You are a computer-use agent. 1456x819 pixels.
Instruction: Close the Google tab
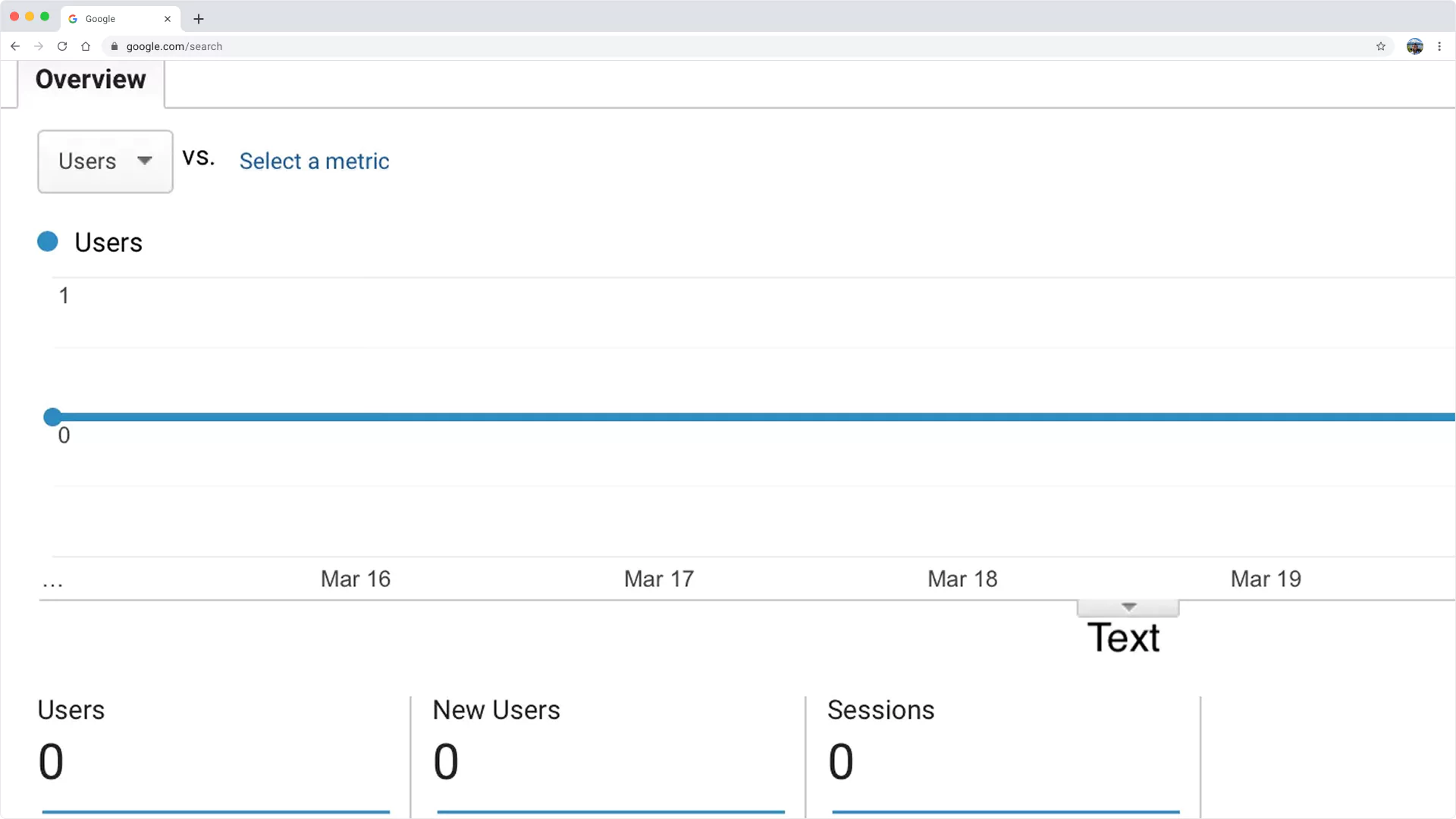[x=168, y=19]
